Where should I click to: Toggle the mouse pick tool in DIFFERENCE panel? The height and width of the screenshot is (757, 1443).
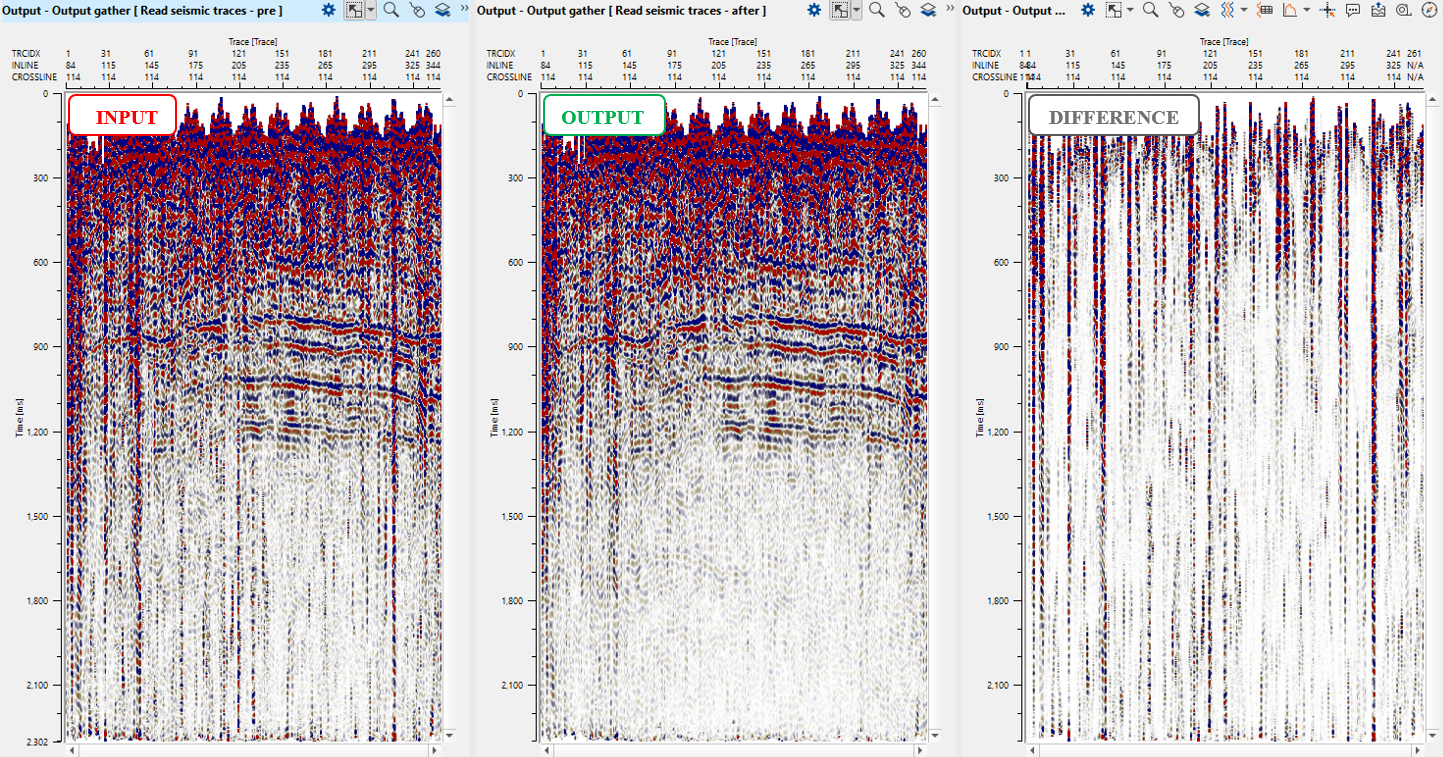pyautogui.click(x=1177, y=10)
